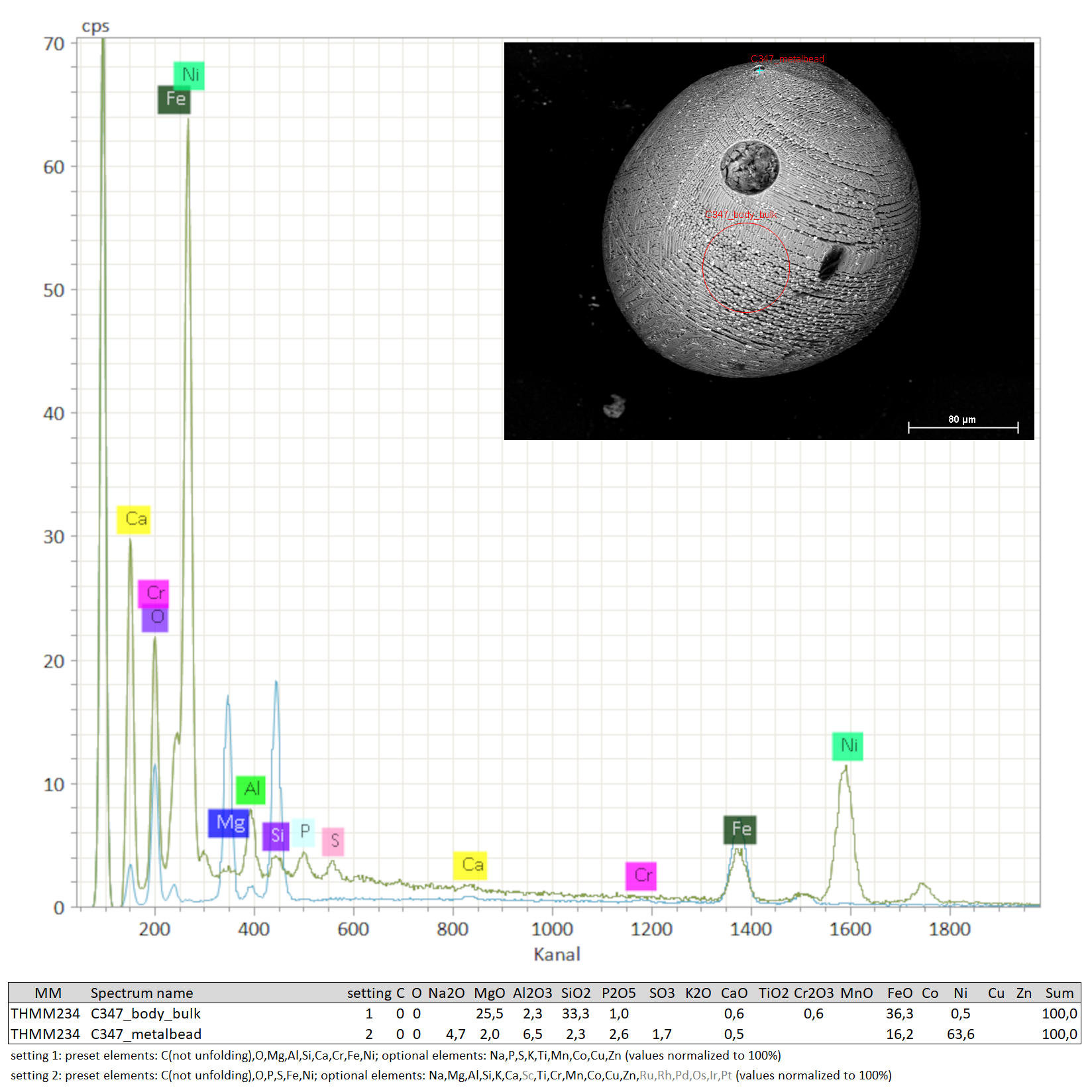This screenshot has height=1092, width=1092.
Task: Click the pink S element label
Action: pos(333,842)
